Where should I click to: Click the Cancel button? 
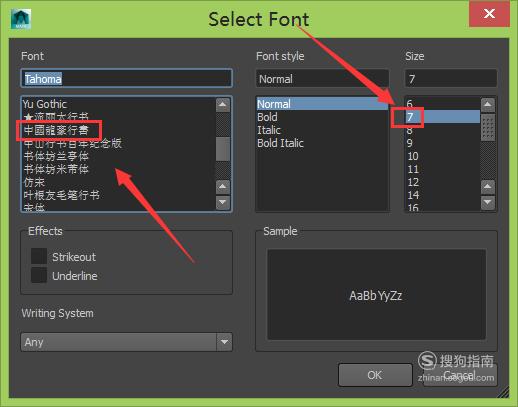tap(460, 375)
